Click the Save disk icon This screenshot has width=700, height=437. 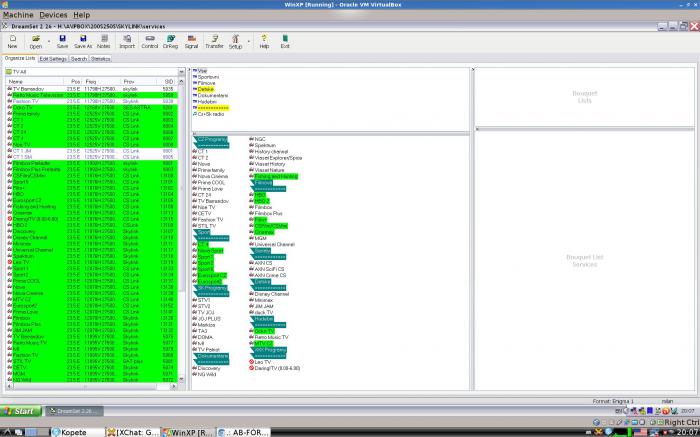click(x=62, y=42)
